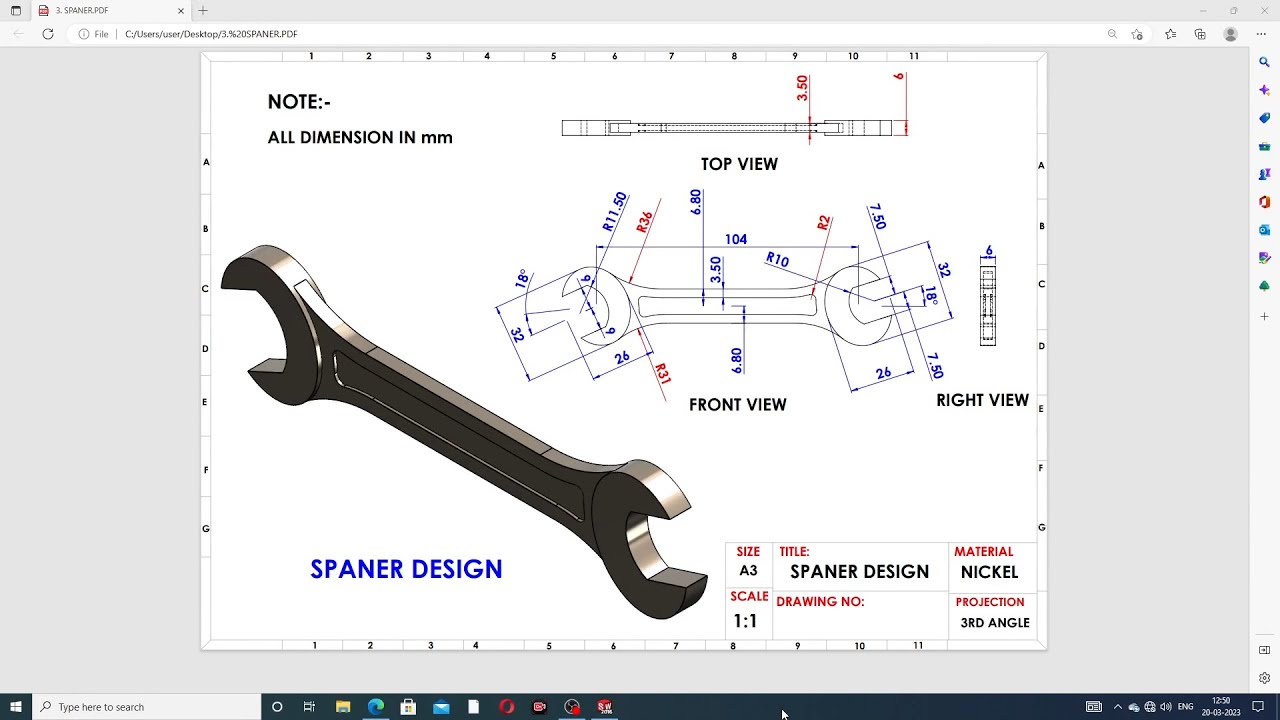The height and width of the screenshot is (720, 1280).
Task: Open sidebar settings gear
Action: 1264,678
